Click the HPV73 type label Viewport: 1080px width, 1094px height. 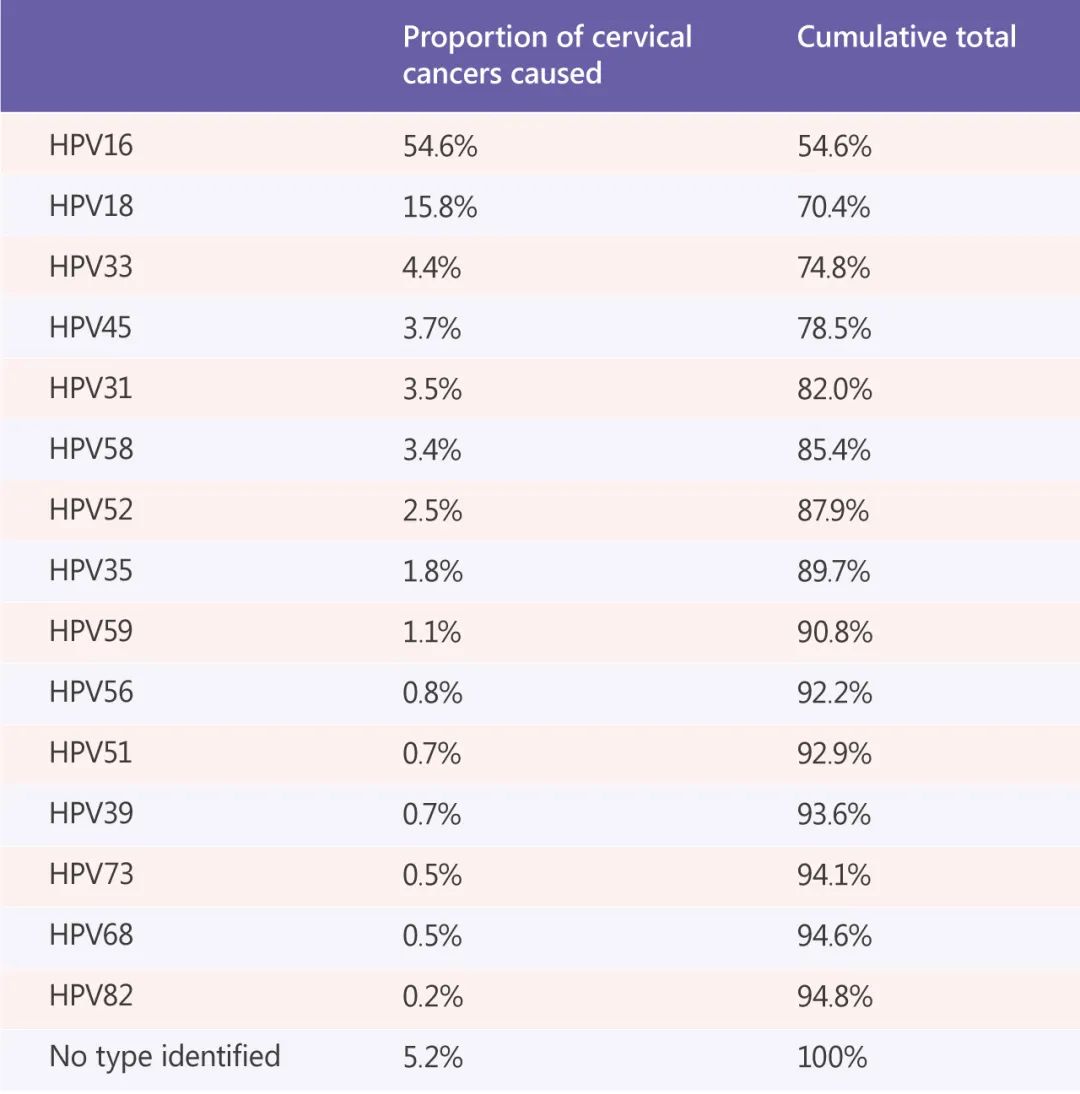91,875
